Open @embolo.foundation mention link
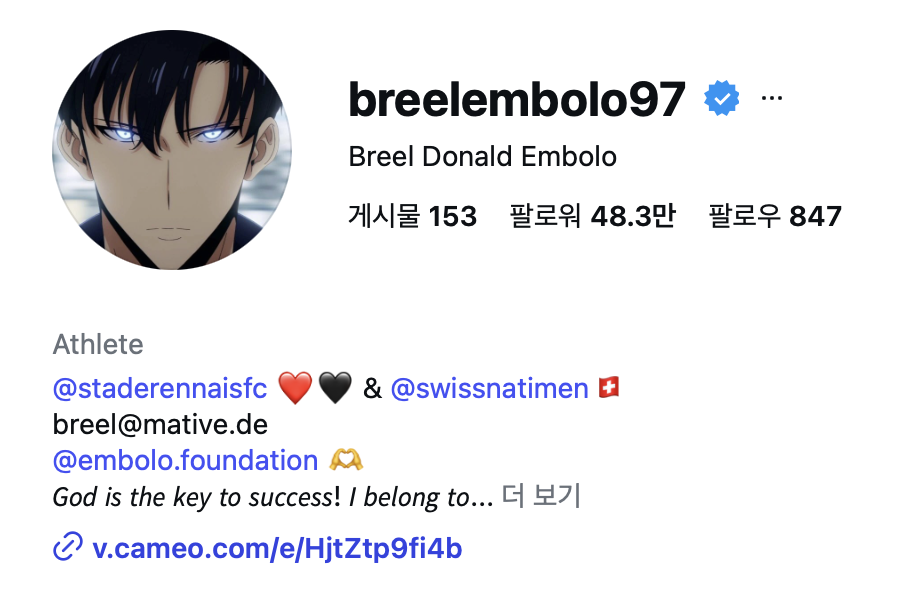This screenshot has width=908, height=602. tap(185, 461)
